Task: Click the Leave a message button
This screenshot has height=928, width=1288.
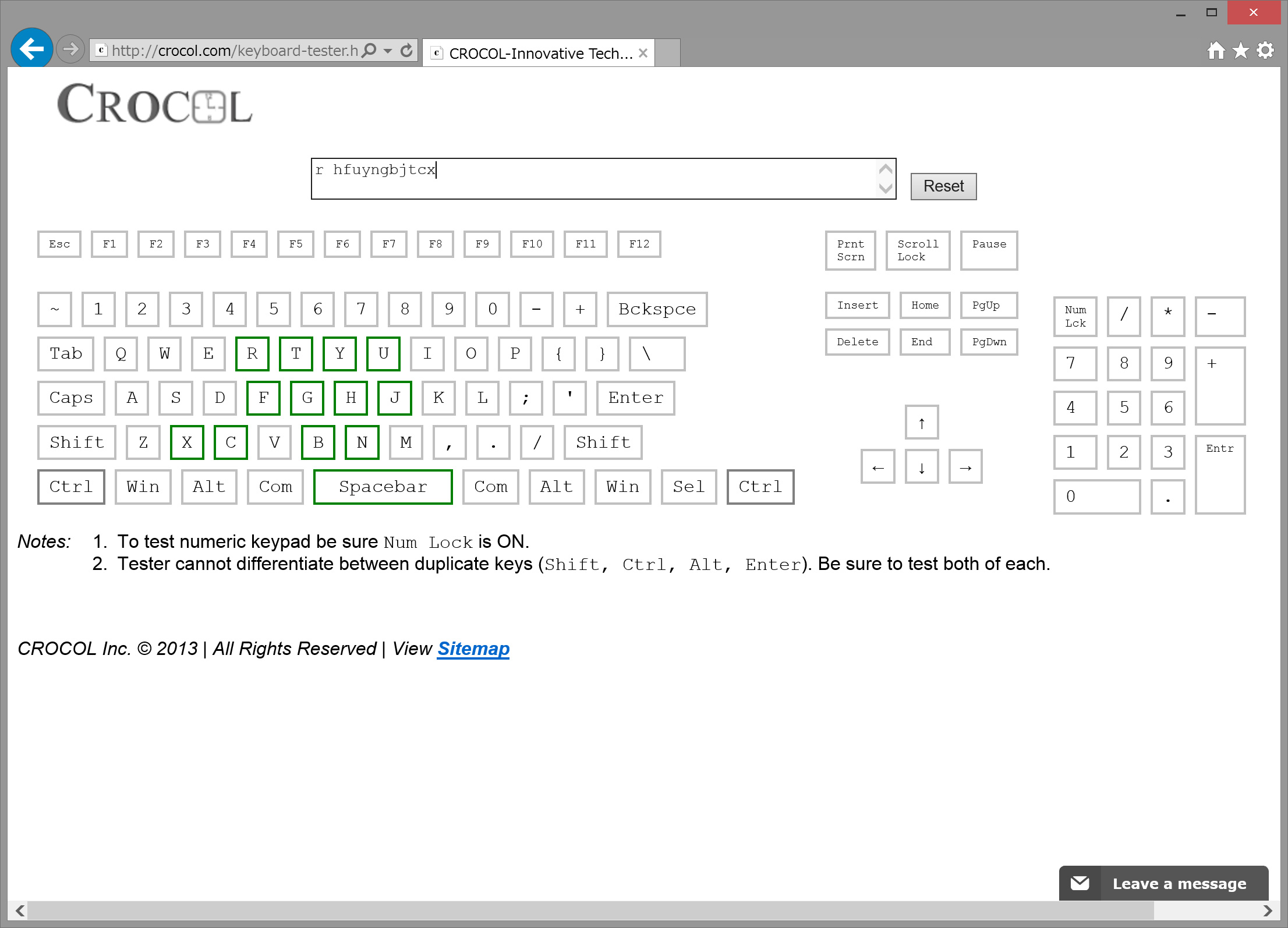Action: (1179, 883)
